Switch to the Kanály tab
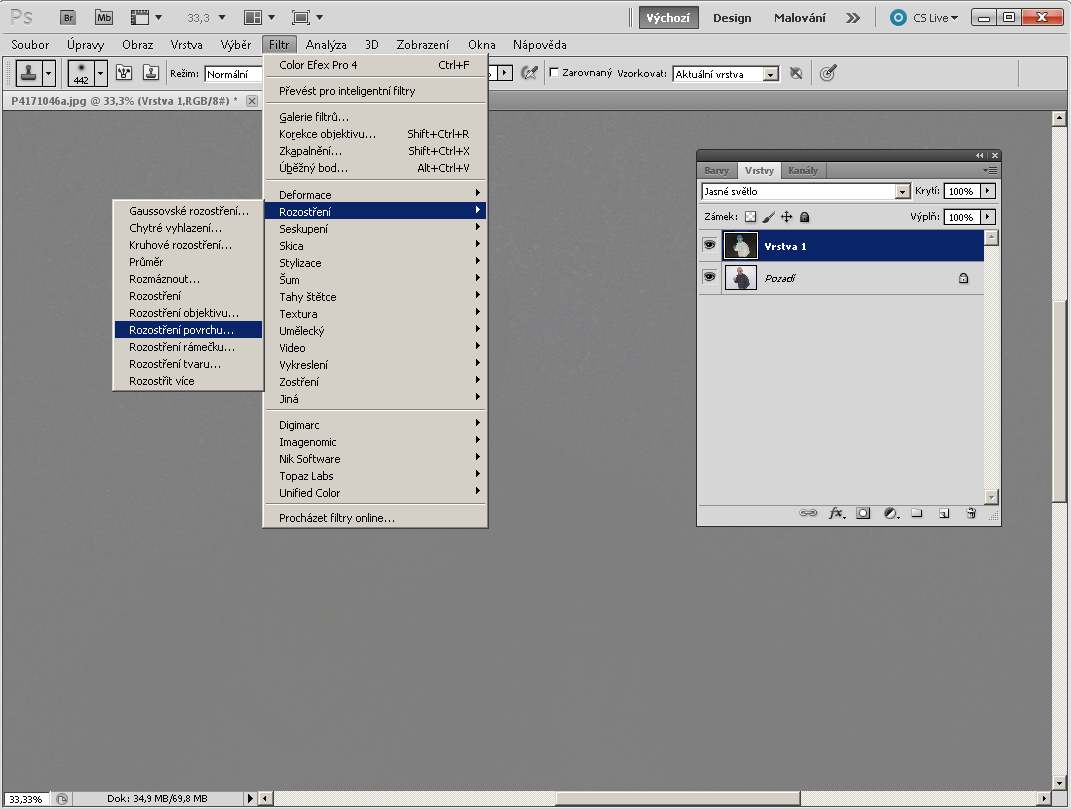Screen dimensions: 1071x809 coord(802,170)
